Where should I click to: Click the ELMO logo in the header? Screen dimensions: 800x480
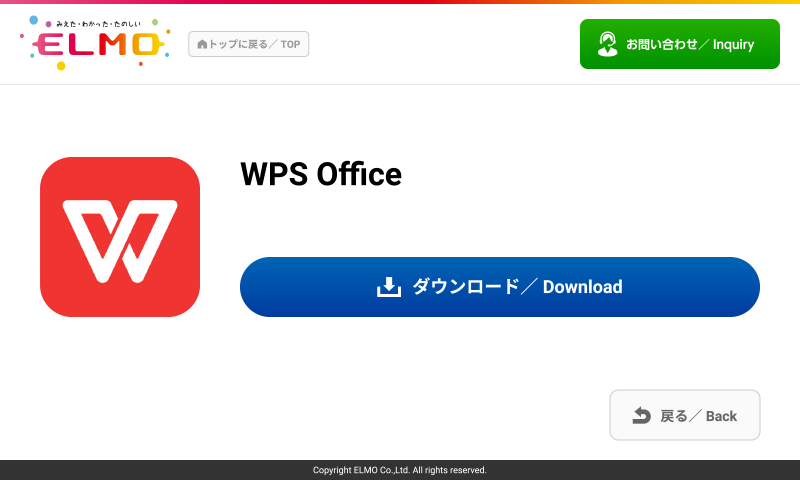pos(97,44)
